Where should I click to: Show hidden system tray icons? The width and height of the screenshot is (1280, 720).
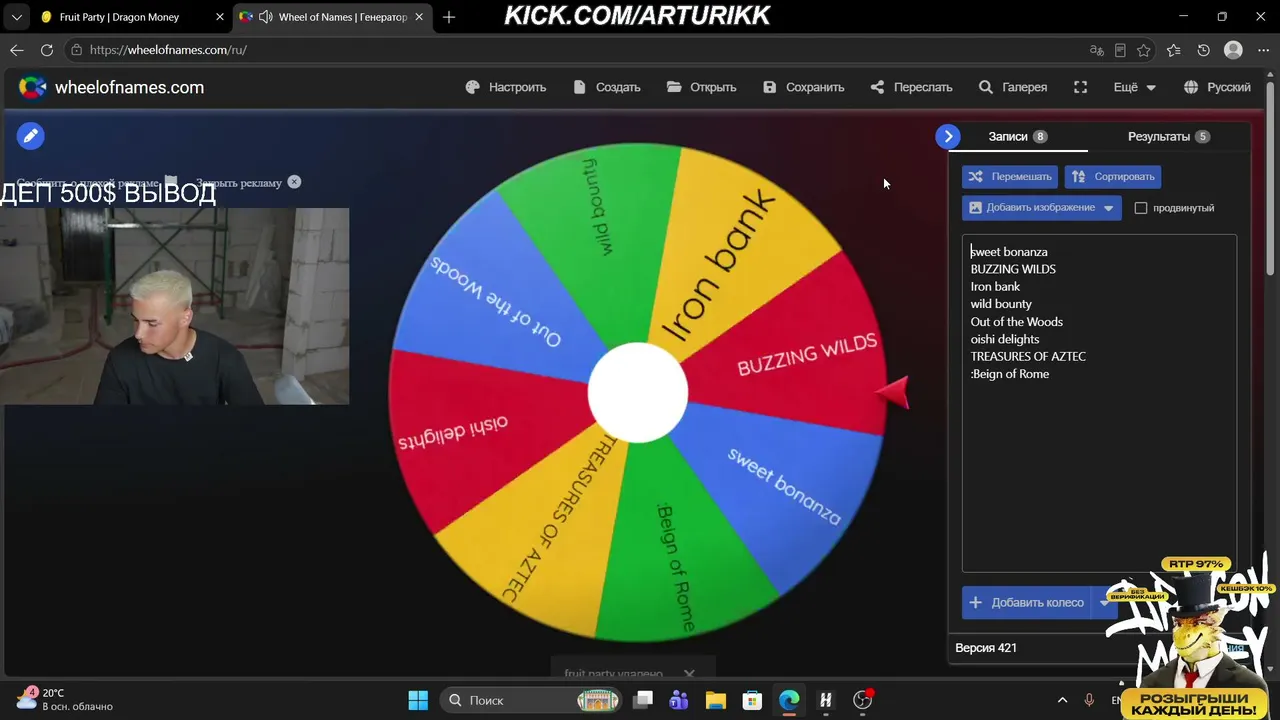click(x=1062, y=700)
